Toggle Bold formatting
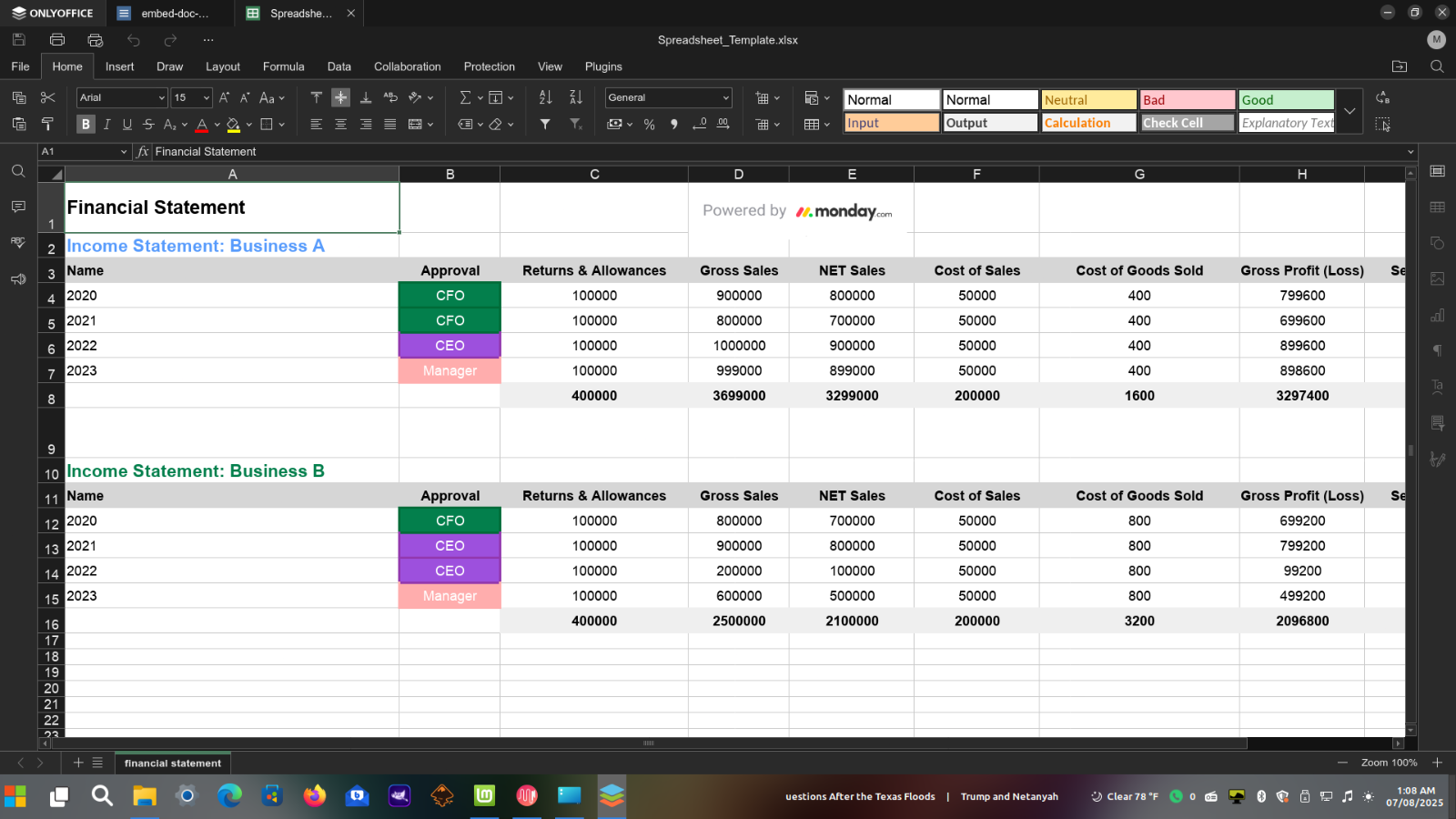 86,125
